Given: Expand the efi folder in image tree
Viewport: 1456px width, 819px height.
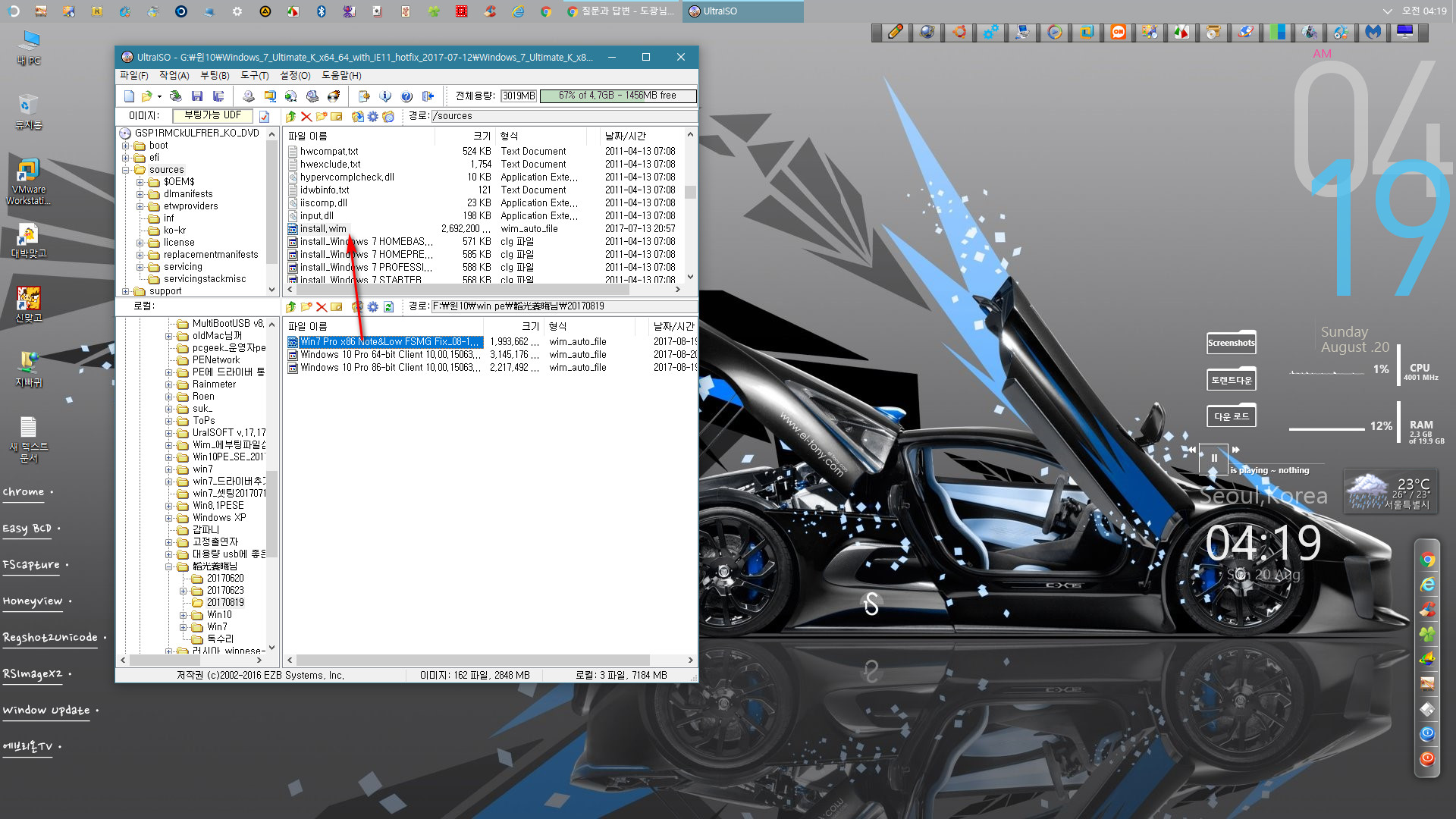Looking at the screenshot, I should click(126, 158).
